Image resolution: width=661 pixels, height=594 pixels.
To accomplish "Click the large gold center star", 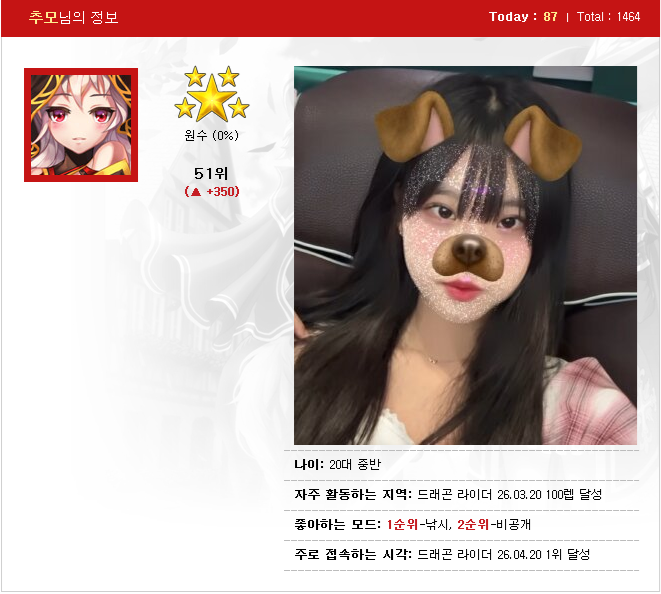I will [212, 99].
